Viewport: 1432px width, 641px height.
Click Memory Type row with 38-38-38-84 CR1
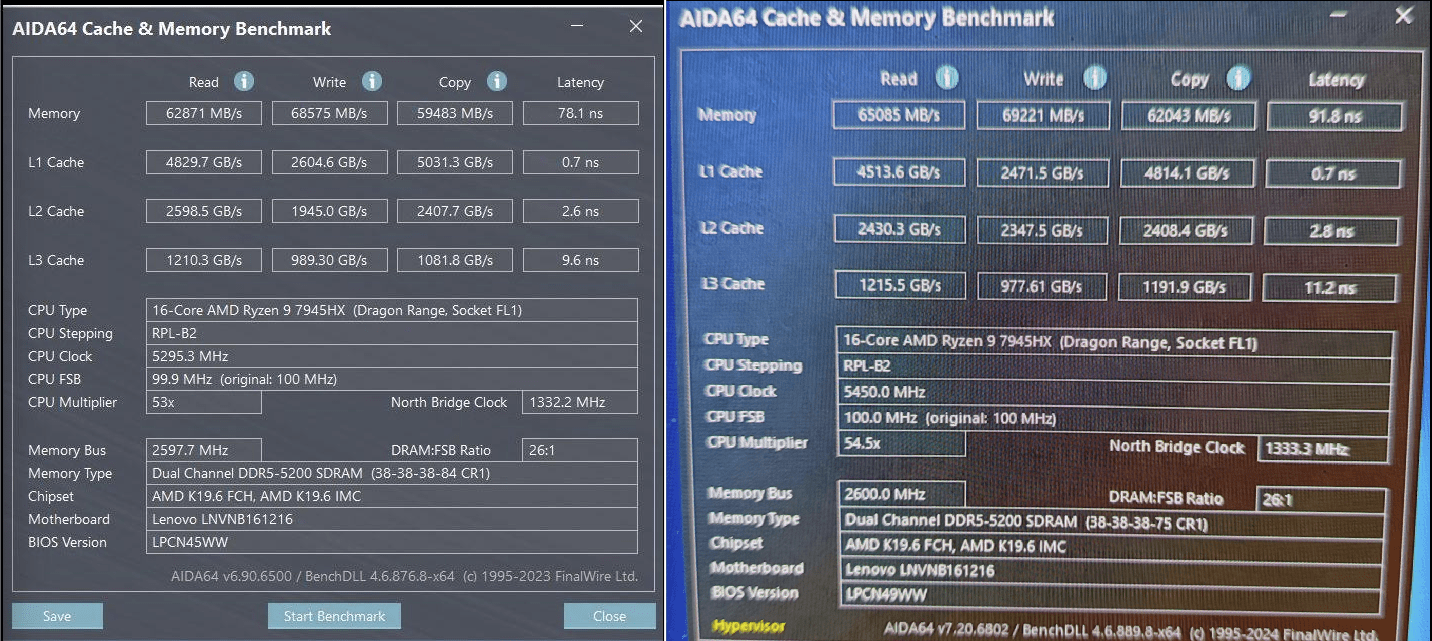392,473
